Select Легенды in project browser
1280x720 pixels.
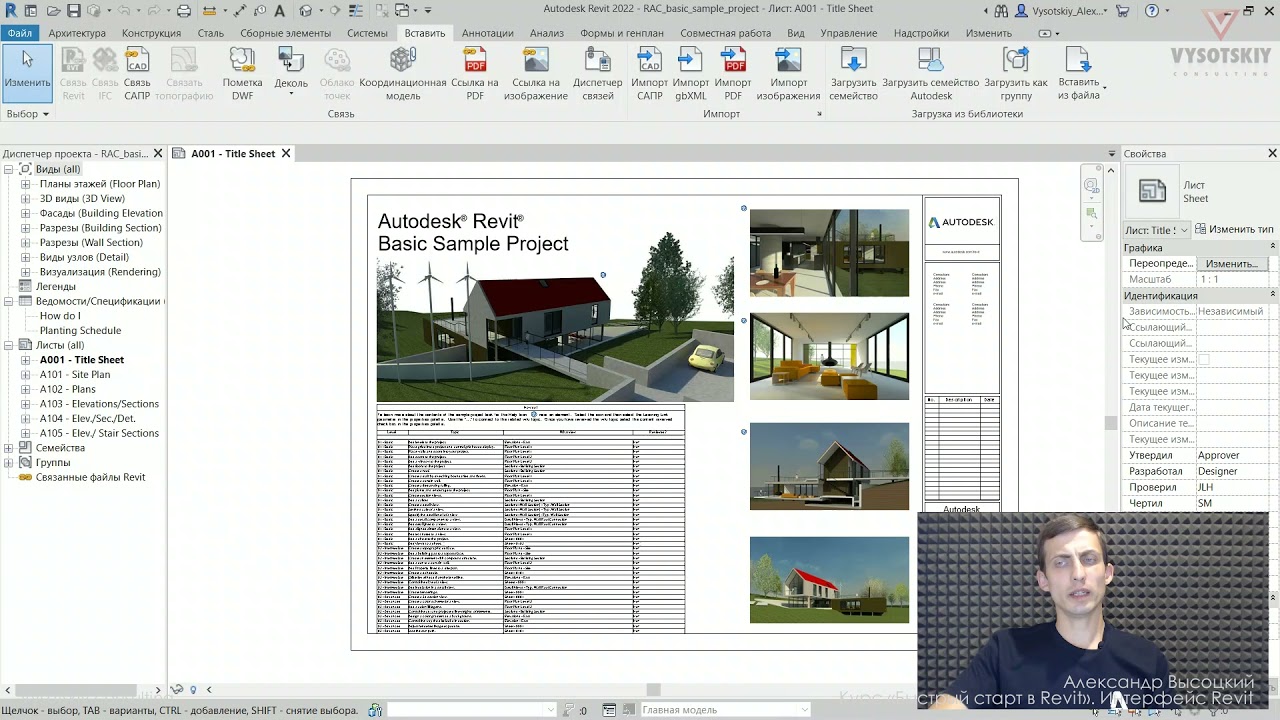tap(55, 287)
